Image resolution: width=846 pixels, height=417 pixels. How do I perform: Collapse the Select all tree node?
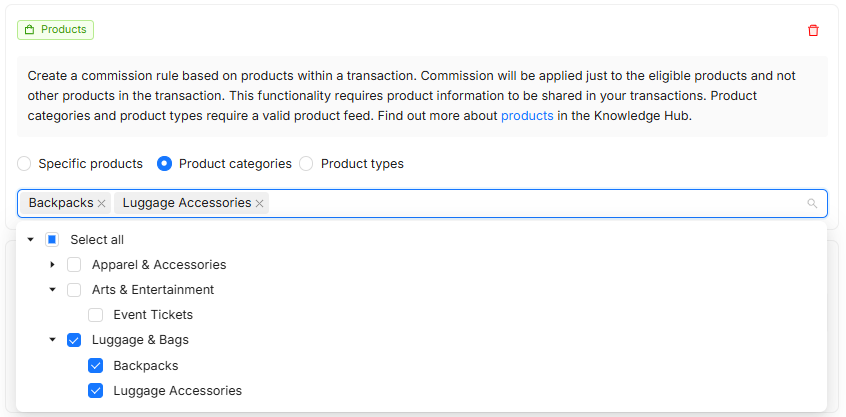click(x=31, y=240)
